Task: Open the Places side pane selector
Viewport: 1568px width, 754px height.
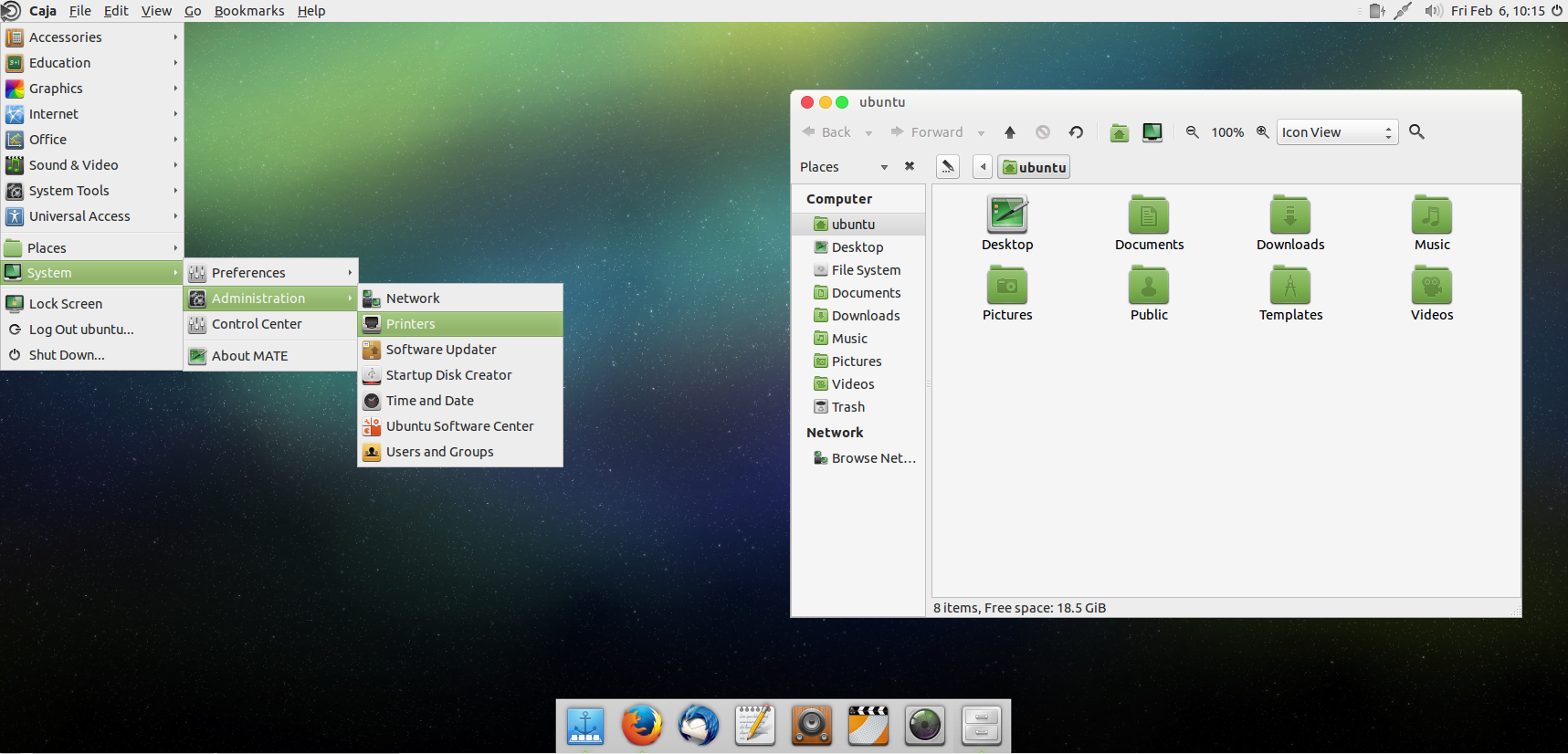Action: pyautogui.click(x=844, y=167)
